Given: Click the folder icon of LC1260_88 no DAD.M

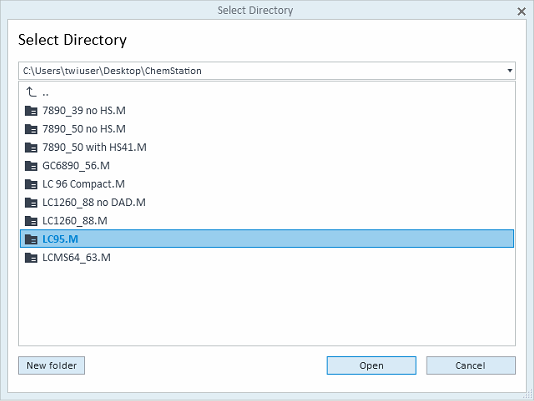Looking at the screenshot, I should (x=31, y=203).
